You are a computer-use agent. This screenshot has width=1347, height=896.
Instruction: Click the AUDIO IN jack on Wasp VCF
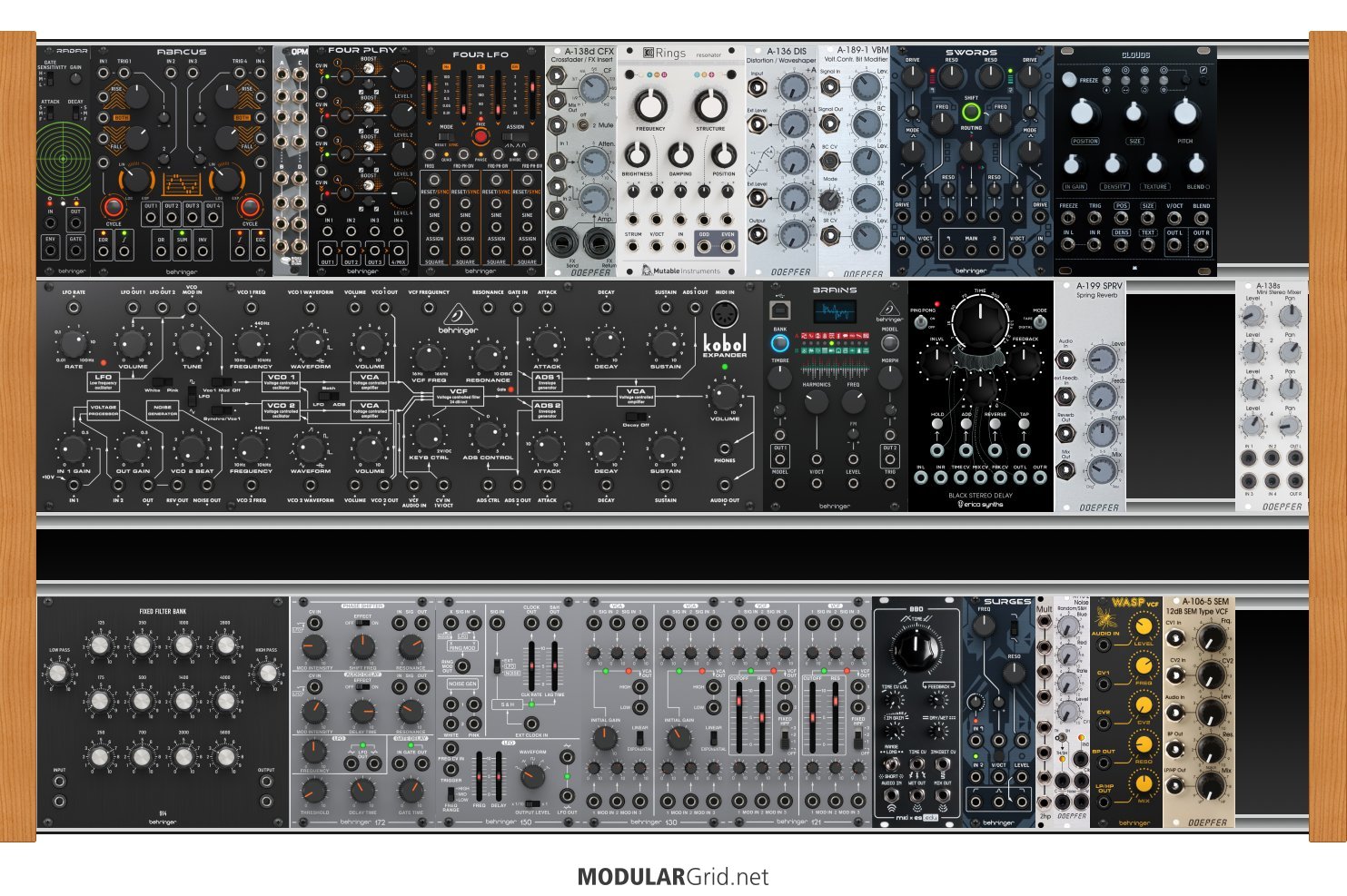click(x=1104, y=645)
